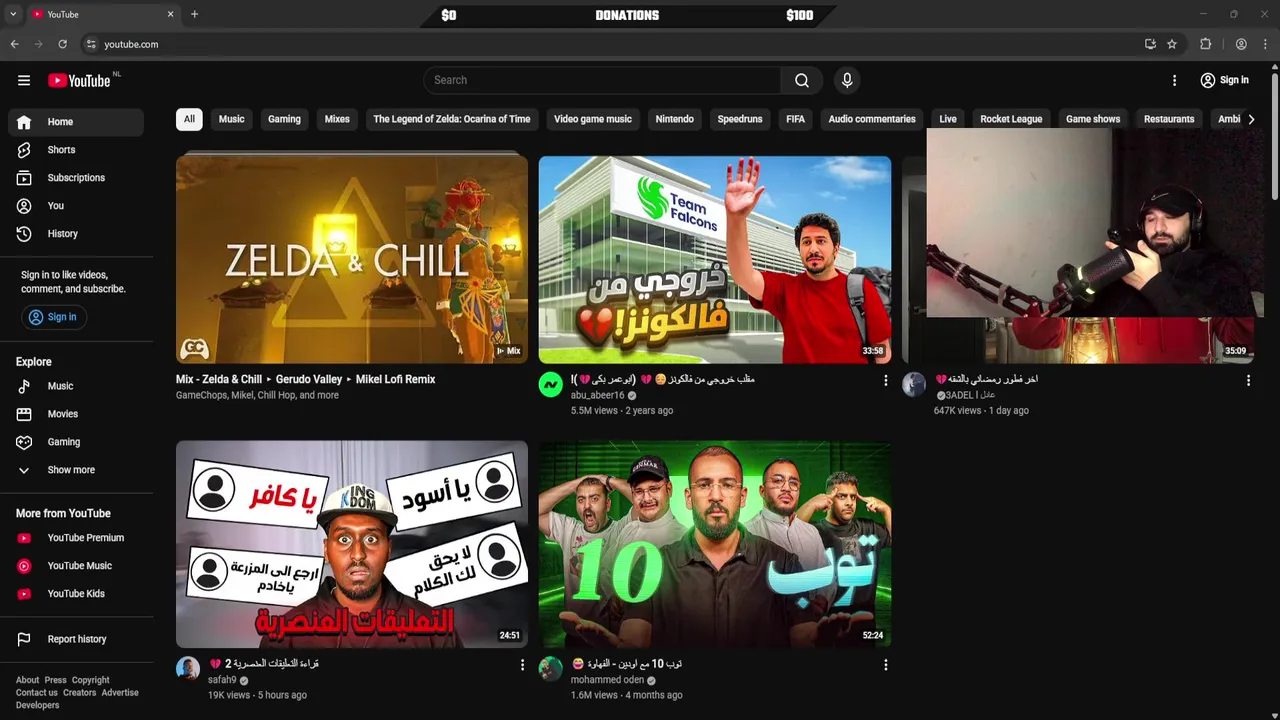The height and width of the screenshot is (720, 1280).
Task: Open the browser tab search dropdown
Action: pyautogui.click(x=13, y=14)
